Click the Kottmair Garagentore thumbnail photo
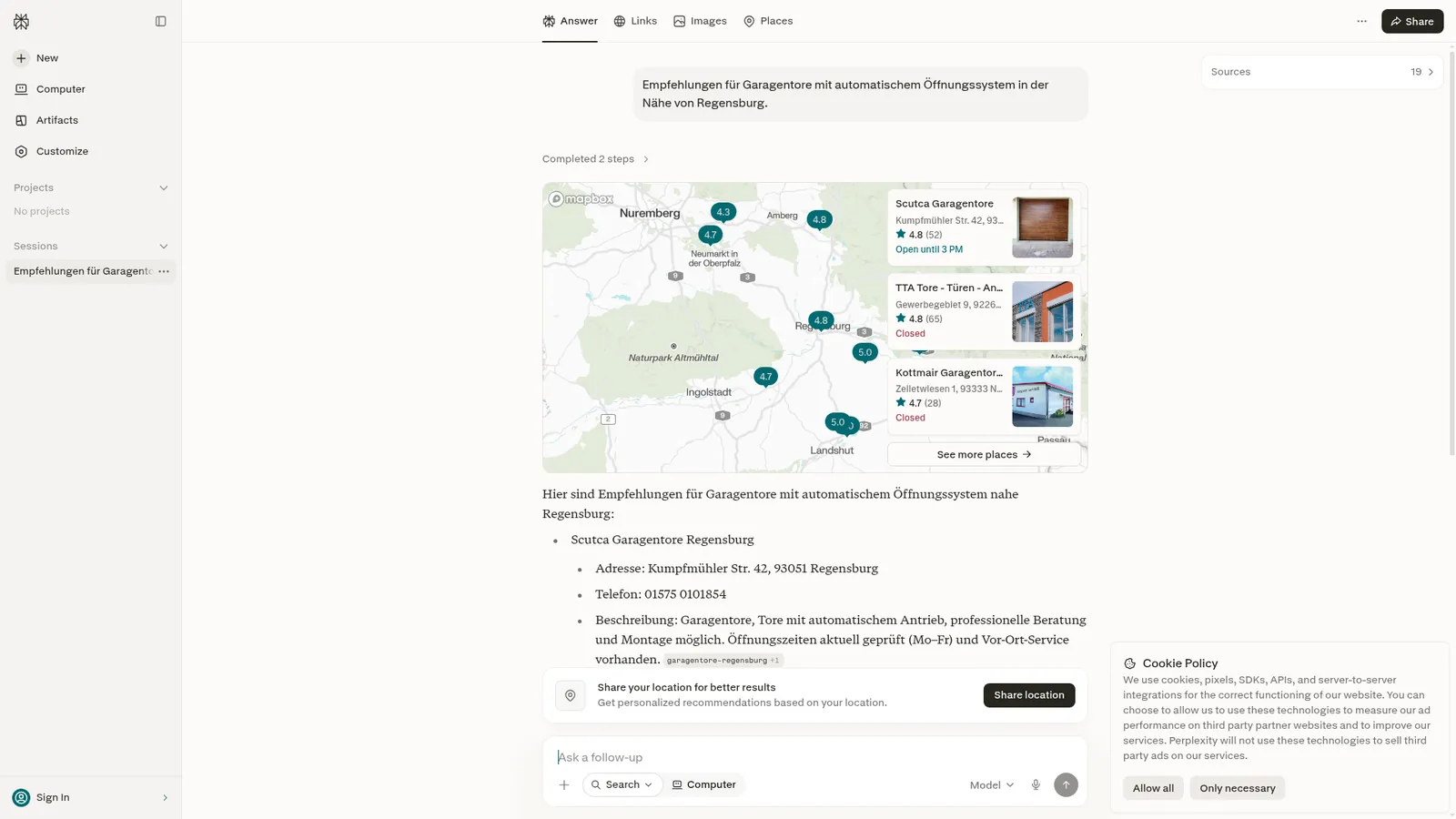1456x819 pixels. 1042,396
